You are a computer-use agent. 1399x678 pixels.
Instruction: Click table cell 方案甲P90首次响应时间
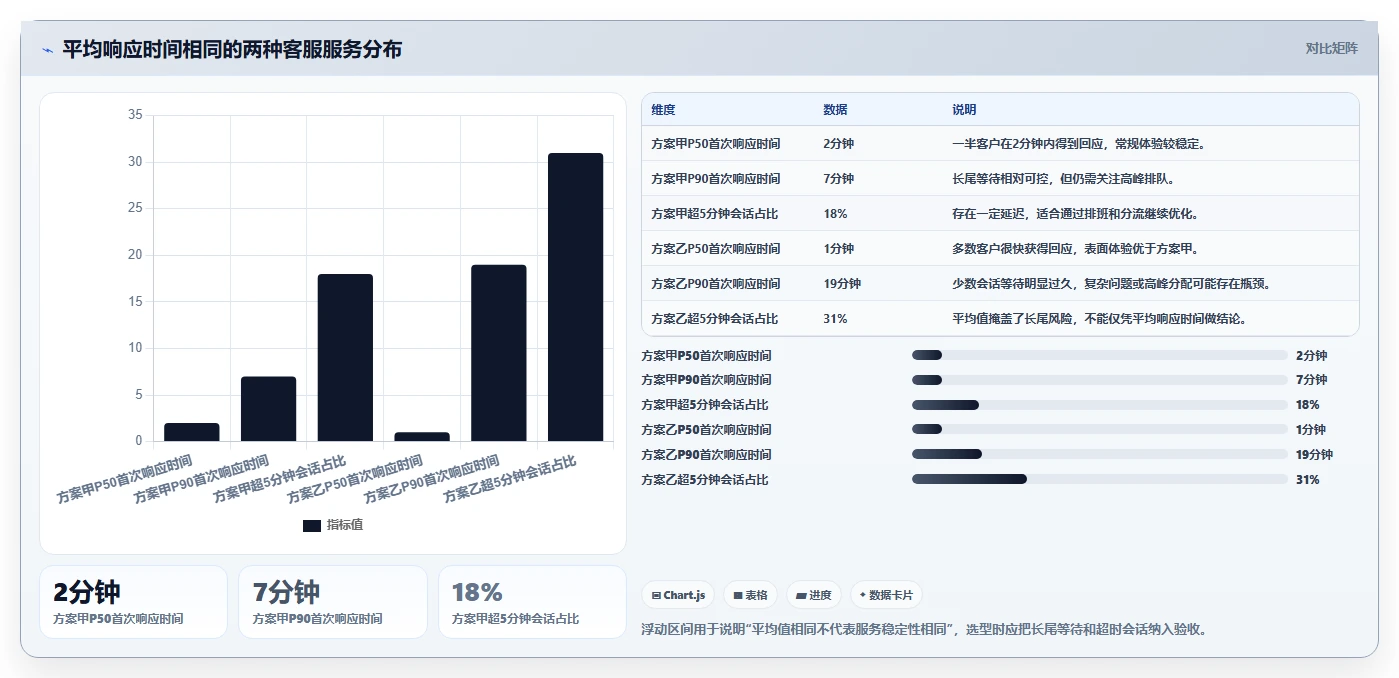point(716,179)
